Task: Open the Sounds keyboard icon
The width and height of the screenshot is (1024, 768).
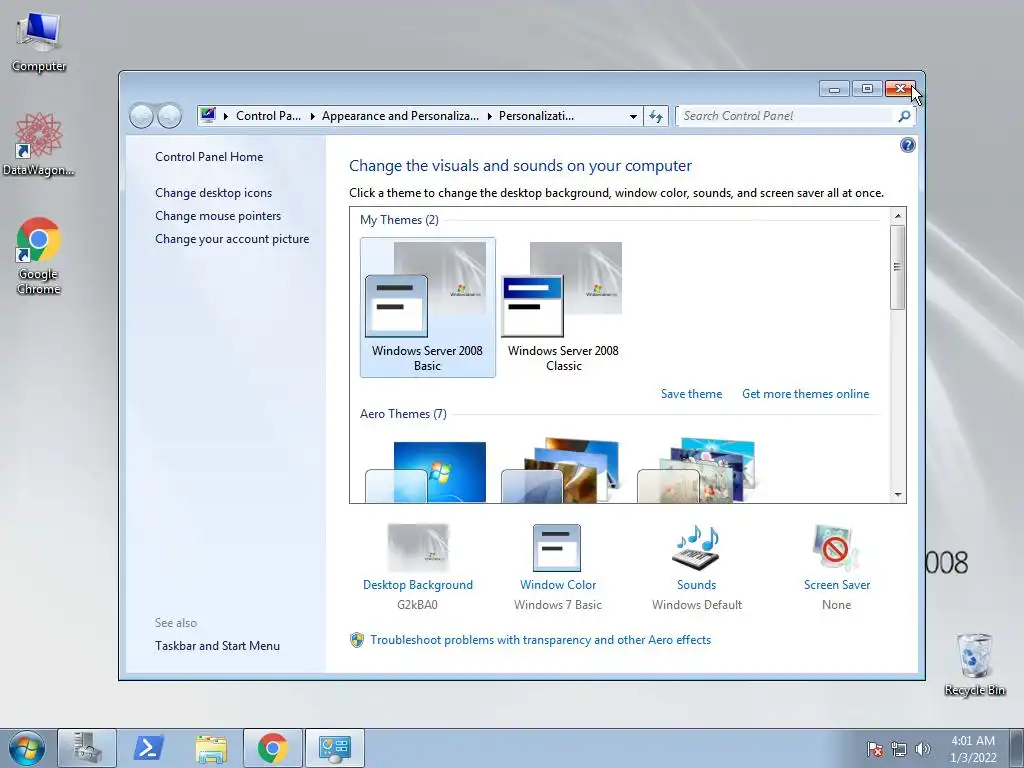Action: (696, 547)
